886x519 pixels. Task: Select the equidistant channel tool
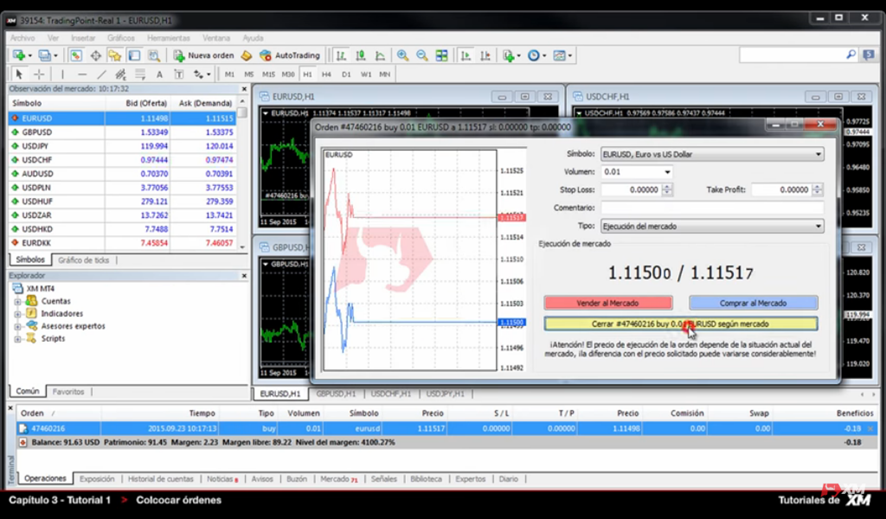[120, 74]
